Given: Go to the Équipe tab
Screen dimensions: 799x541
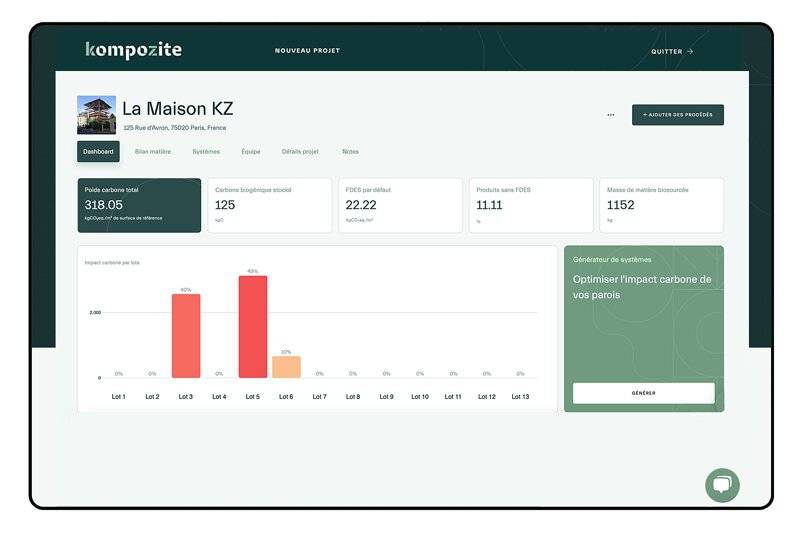Looking at the screenshot, I should [251, 152].
